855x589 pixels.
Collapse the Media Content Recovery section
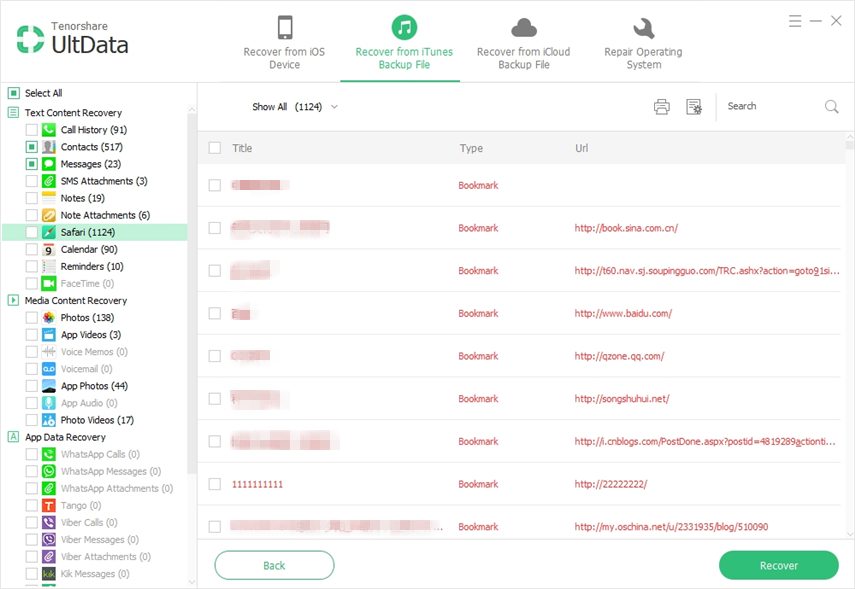pos(14,300)
